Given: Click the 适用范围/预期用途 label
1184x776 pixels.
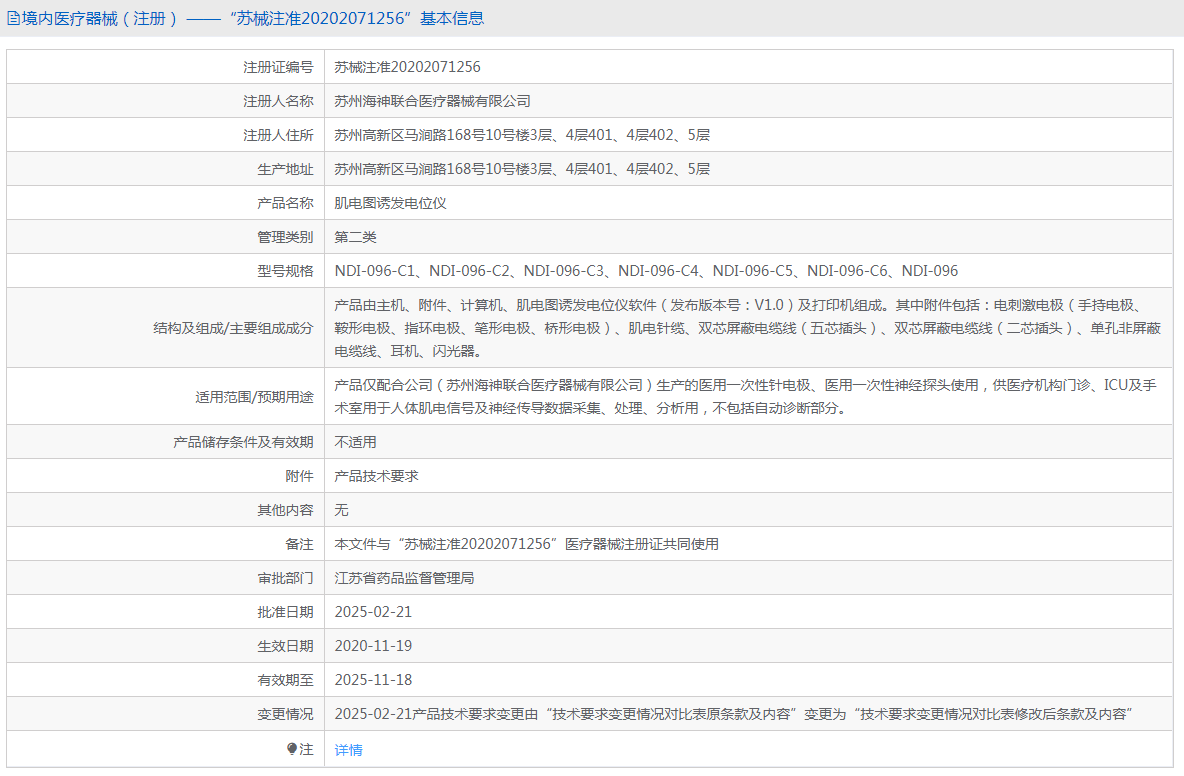Looking at the screenshot, I should (x=254, y=396).
